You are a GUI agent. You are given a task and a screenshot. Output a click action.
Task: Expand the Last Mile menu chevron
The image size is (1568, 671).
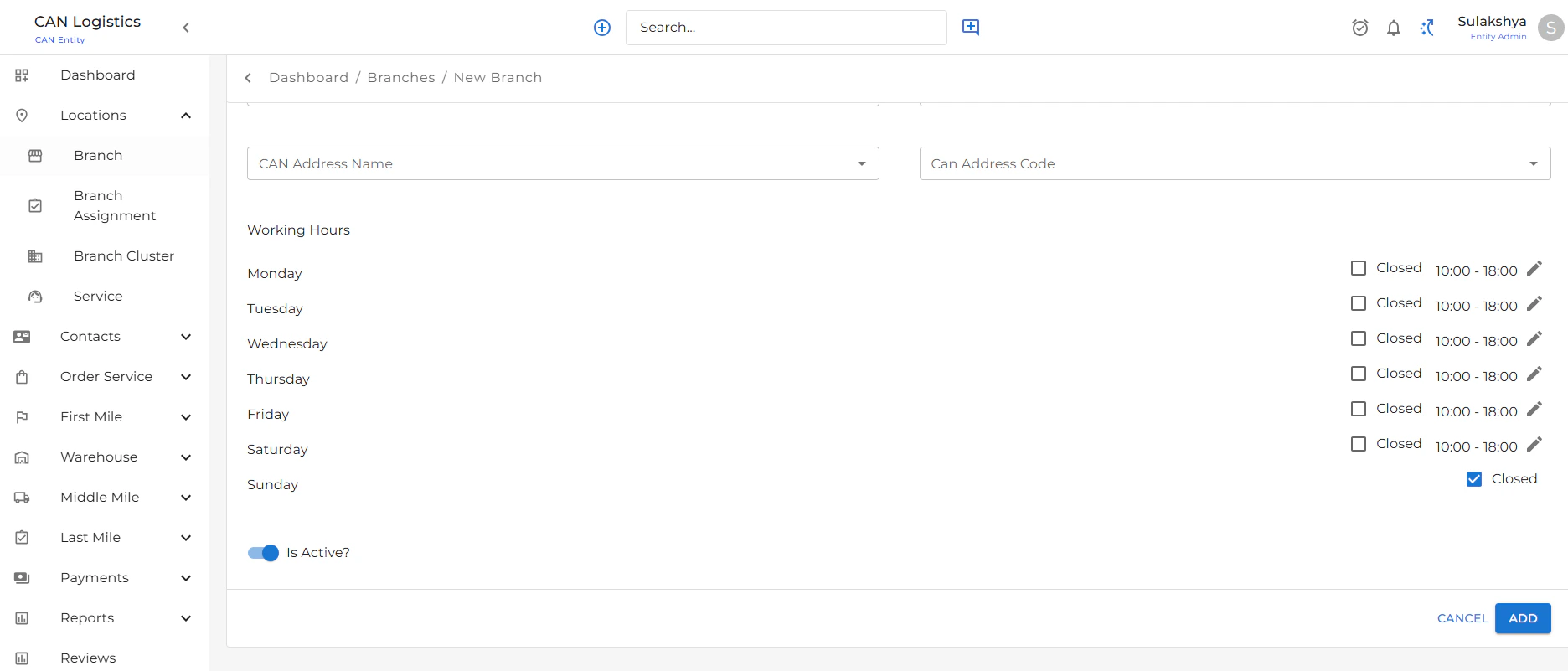[186, 538]
